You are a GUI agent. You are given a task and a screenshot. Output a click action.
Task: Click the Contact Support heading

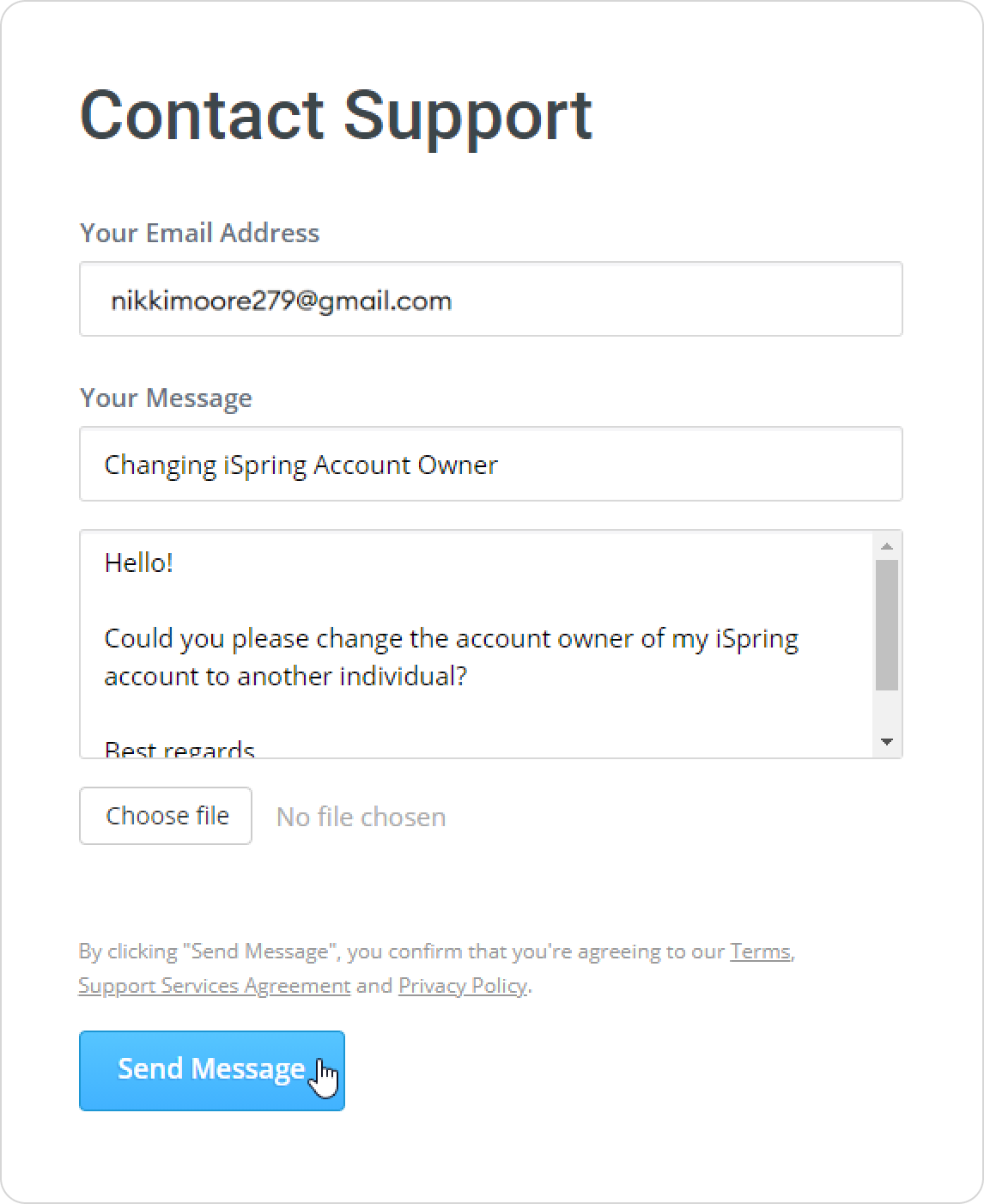pos(336,115)
